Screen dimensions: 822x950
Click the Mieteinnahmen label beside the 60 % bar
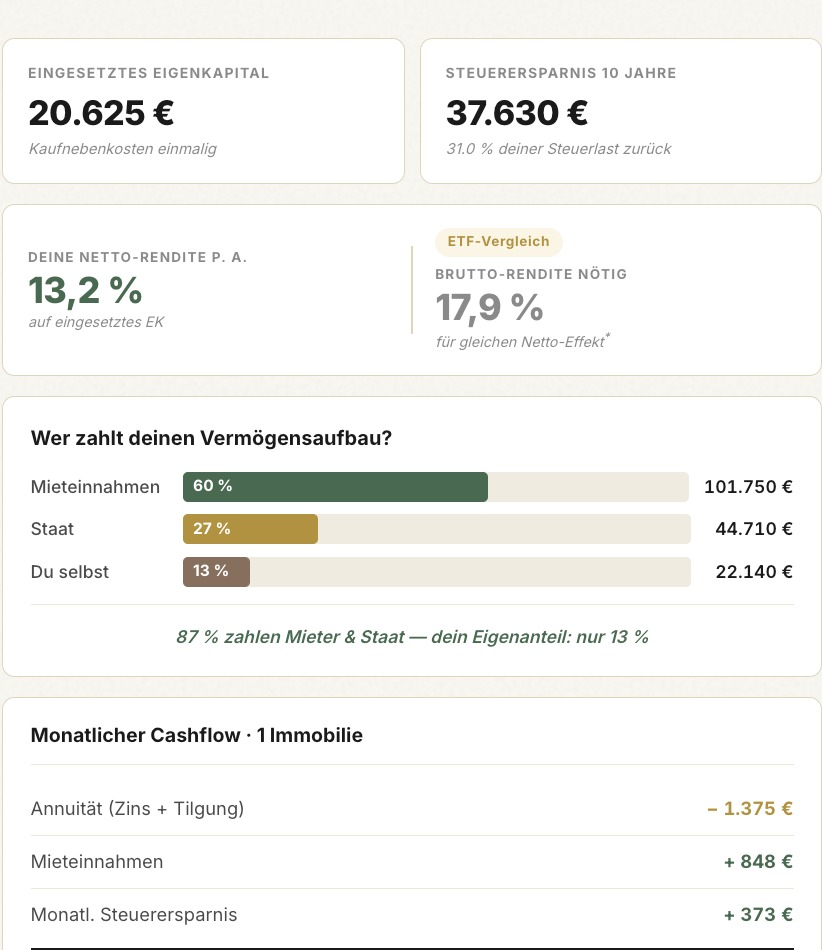[x=95, y=487]
